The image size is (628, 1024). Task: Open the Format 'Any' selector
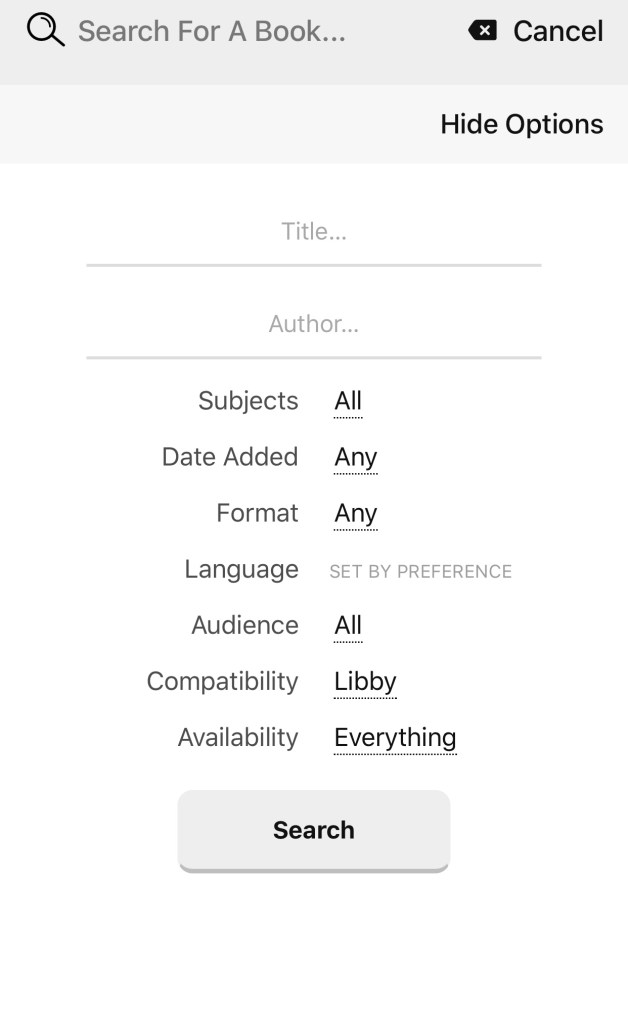(355, 513)
